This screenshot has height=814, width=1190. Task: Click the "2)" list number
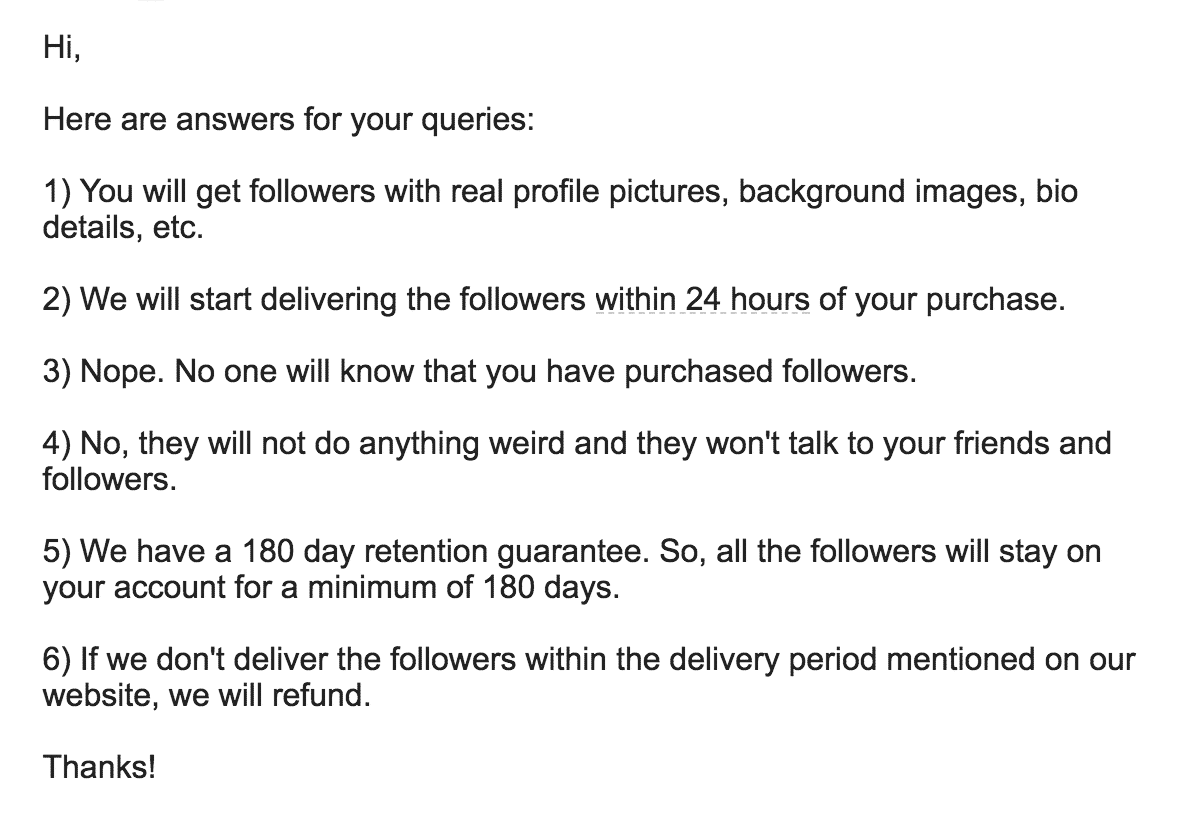tap(57, 300)
